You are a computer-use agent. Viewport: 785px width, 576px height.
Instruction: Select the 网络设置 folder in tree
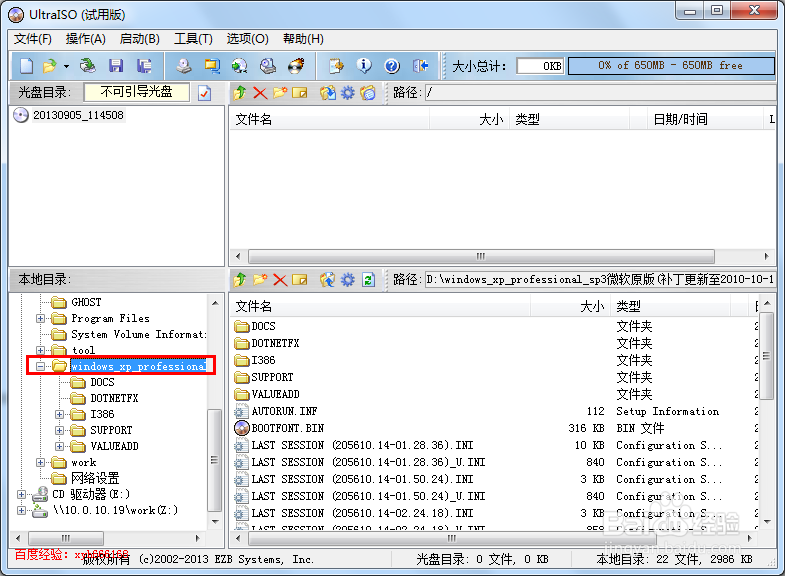tap(95, 478)
